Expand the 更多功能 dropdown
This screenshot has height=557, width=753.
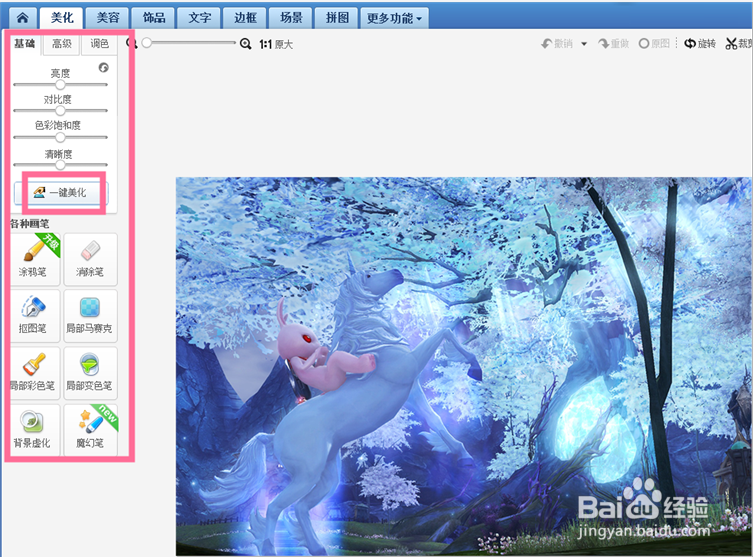coord(394,18)
